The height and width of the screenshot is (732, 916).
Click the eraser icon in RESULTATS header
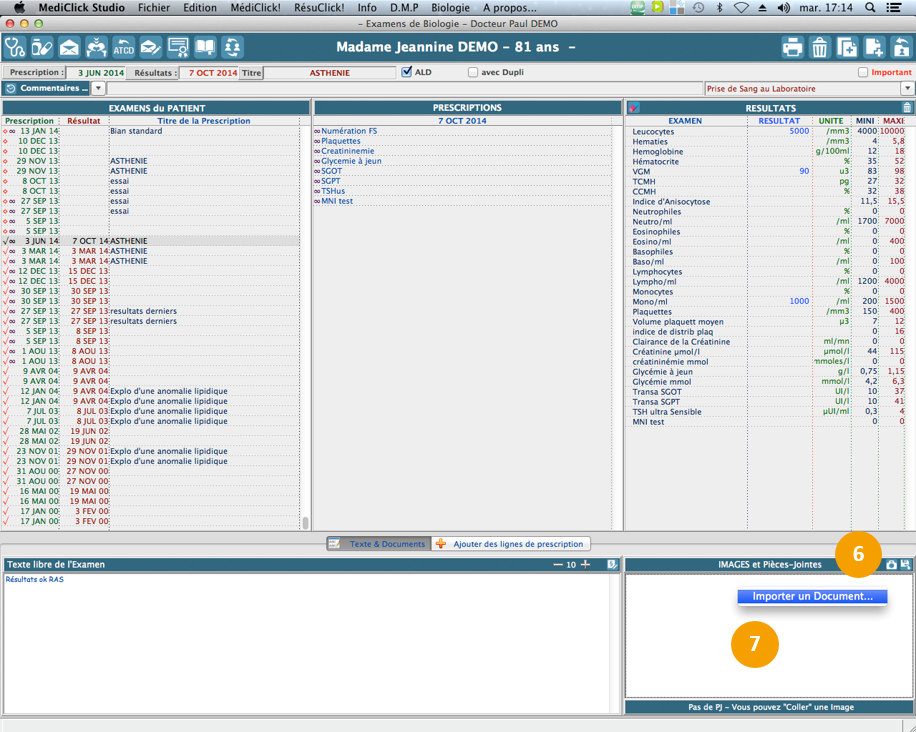pyautogui.click(x=634, y=108)
